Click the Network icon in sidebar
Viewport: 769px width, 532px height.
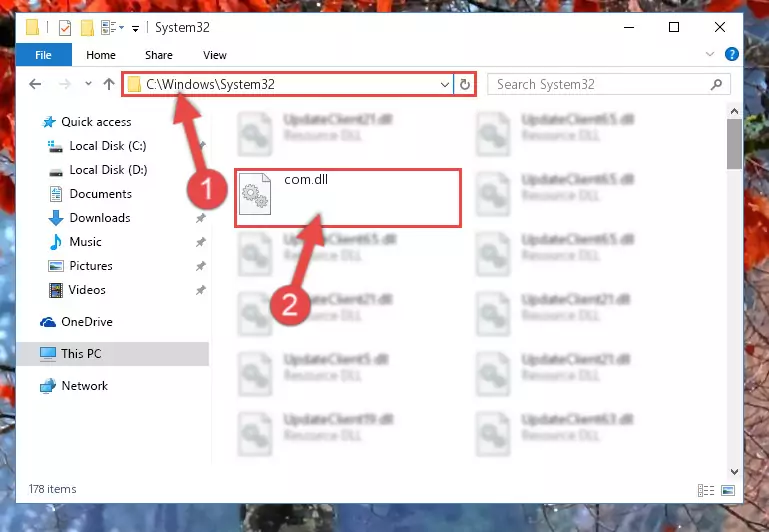coord(48,386)
